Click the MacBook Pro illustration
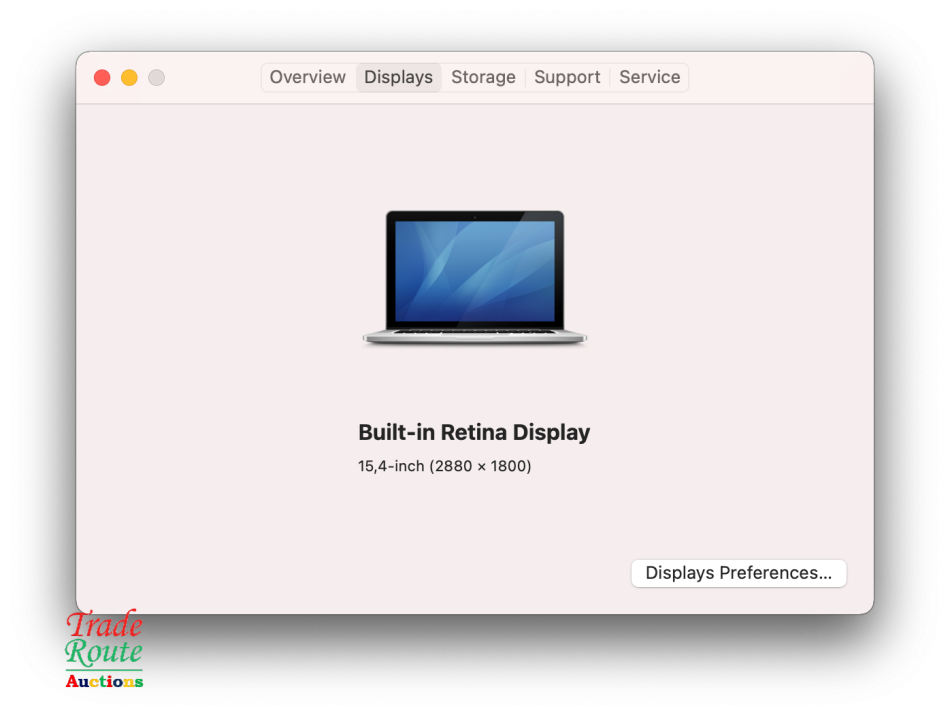Image resolution: width=950 pixels, height=715 pixels. click(474, 277)
